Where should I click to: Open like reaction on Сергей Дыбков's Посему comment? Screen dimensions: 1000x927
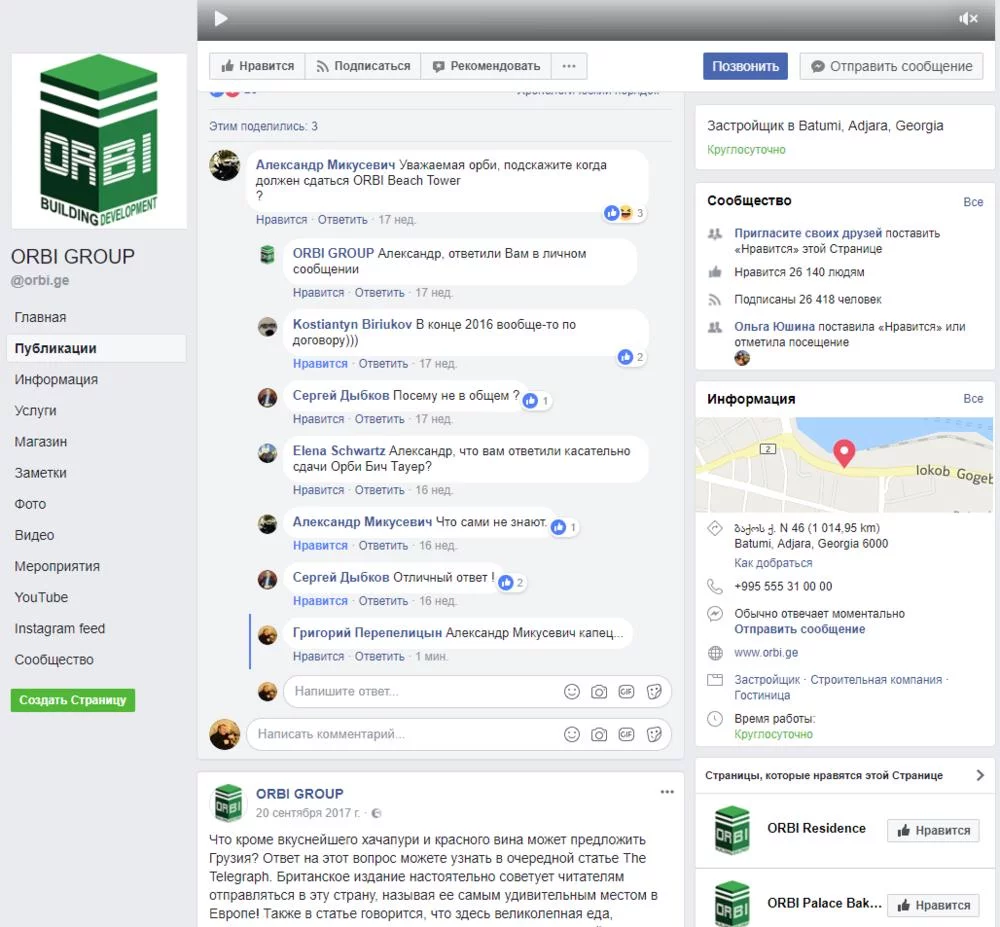[536, 401]
